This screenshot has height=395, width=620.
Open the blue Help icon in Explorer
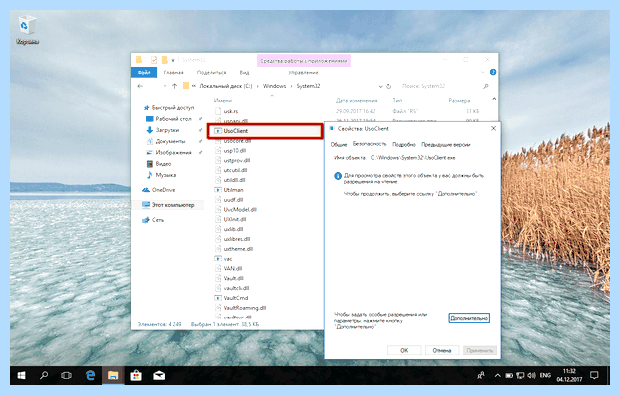[493, 72]
